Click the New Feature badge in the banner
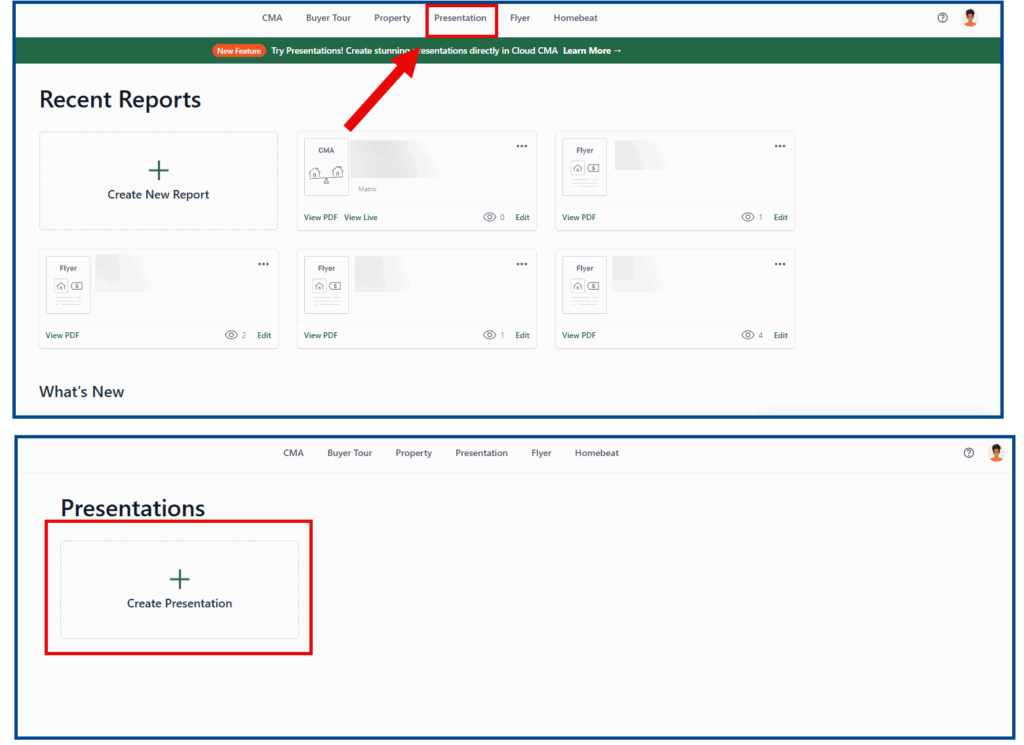The image size is (1024, 745). click(x=238, y=50)
